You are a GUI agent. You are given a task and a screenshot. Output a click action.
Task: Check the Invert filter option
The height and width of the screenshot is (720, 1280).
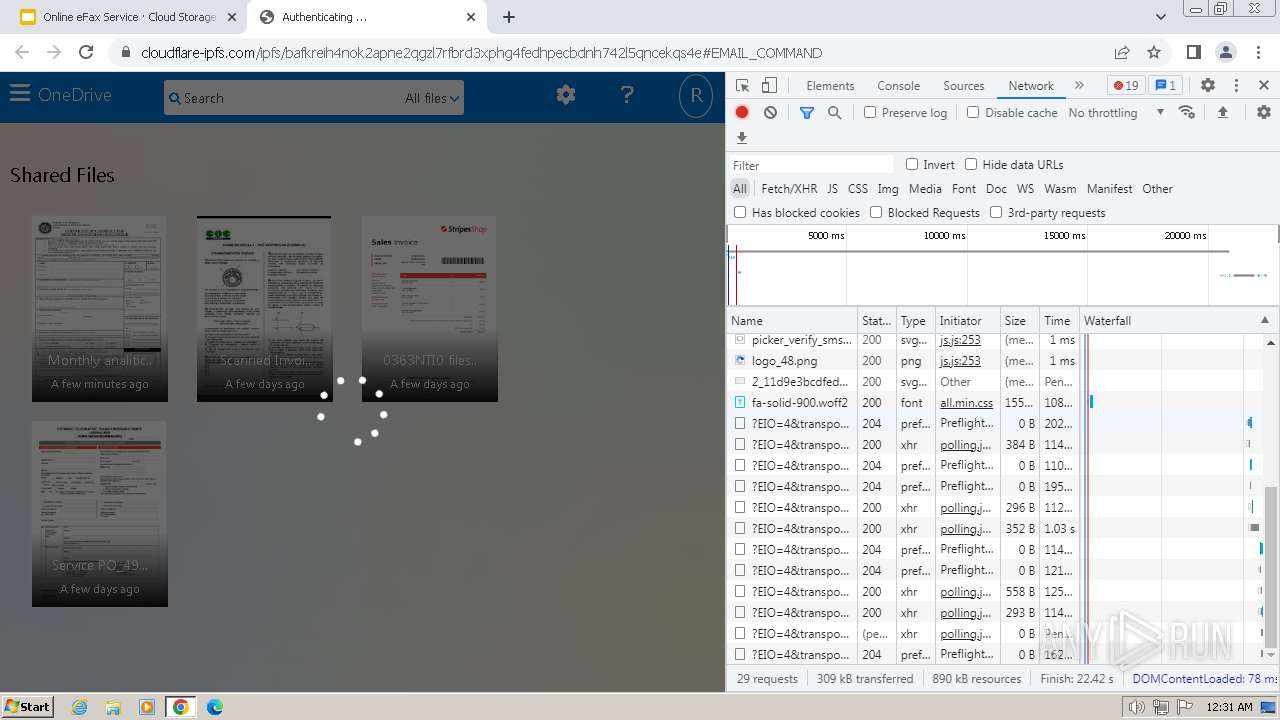click(x=912, y=164)
